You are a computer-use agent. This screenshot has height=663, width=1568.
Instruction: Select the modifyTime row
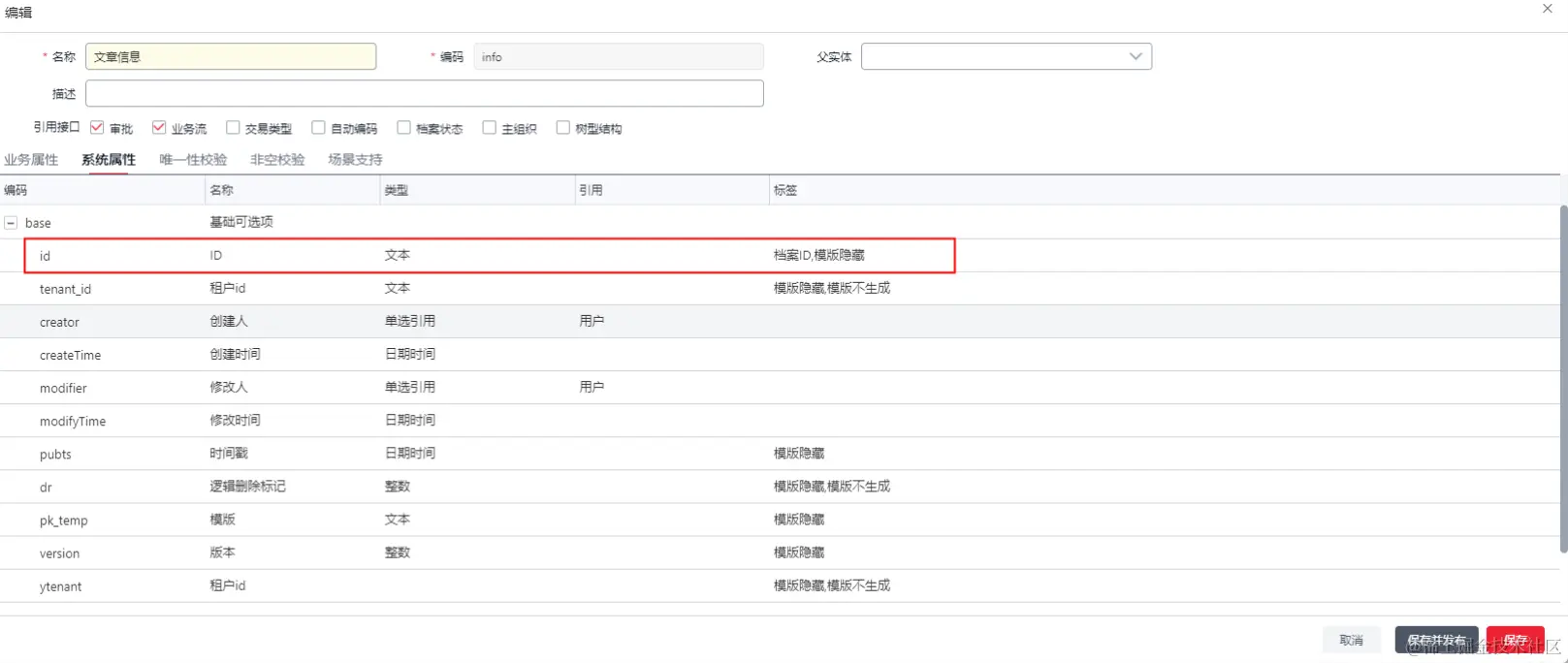click(x=780, y=421)
